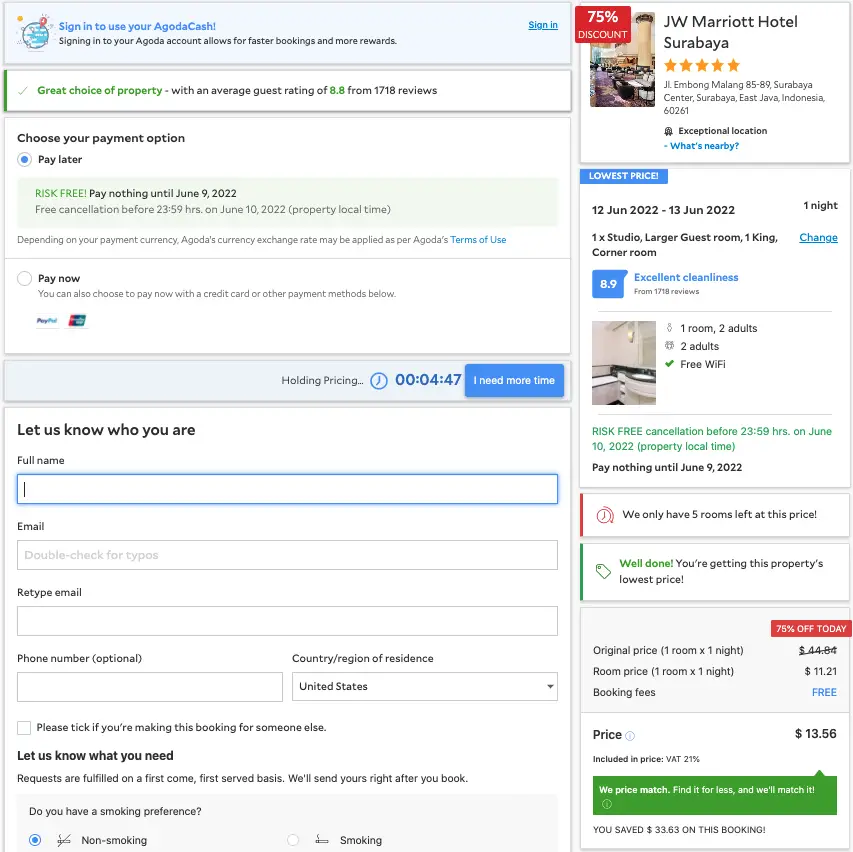853x852 pixels.
Task: Click the Full name input field
Action: click(287, 489)
